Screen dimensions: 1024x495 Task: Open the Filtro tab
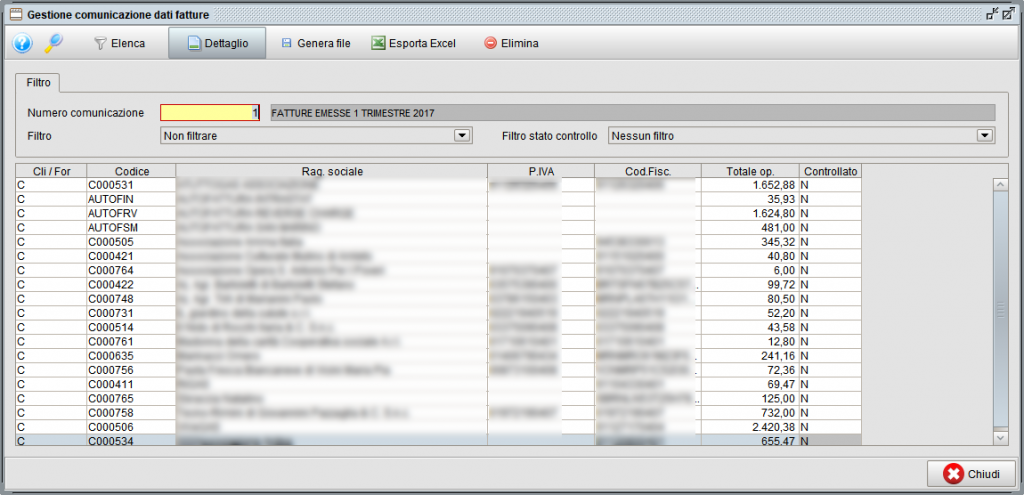39,82
